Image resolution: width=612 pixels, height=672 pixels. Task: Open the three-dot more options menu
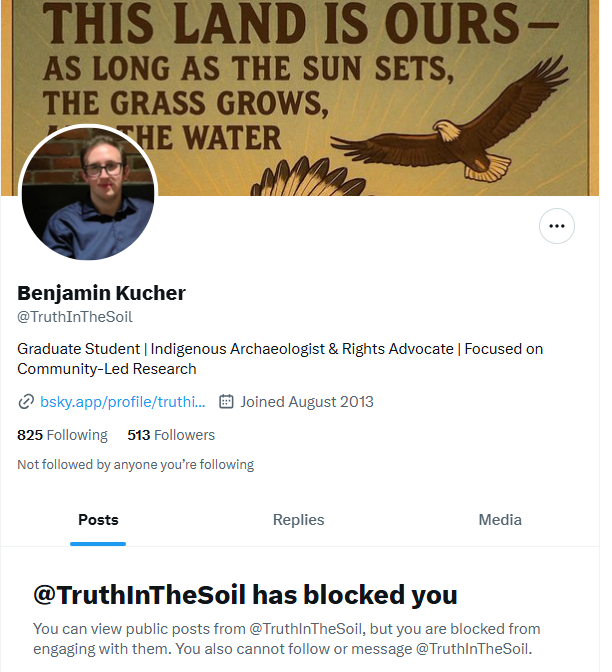(x=557, y=227)
